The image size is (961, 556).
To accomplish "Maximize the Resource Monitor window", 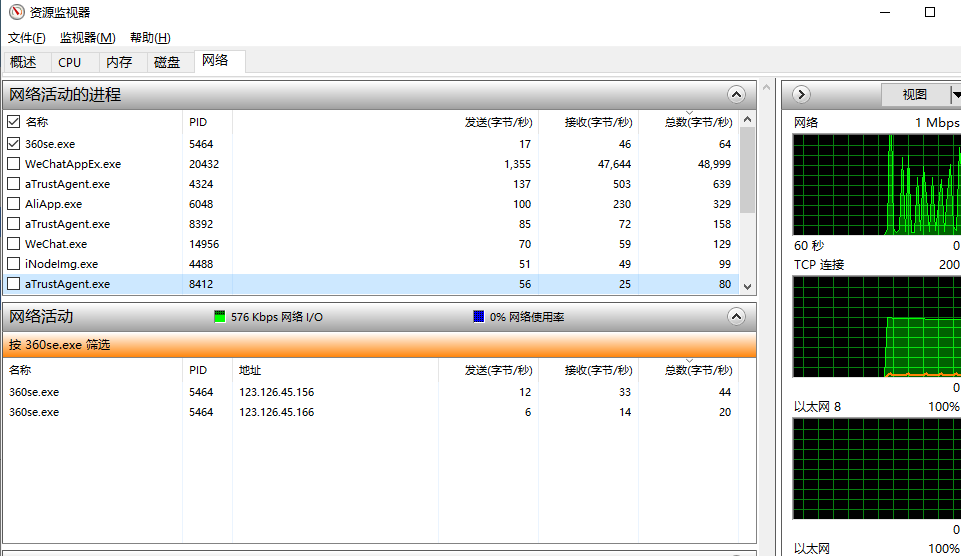I will point(930,12).
